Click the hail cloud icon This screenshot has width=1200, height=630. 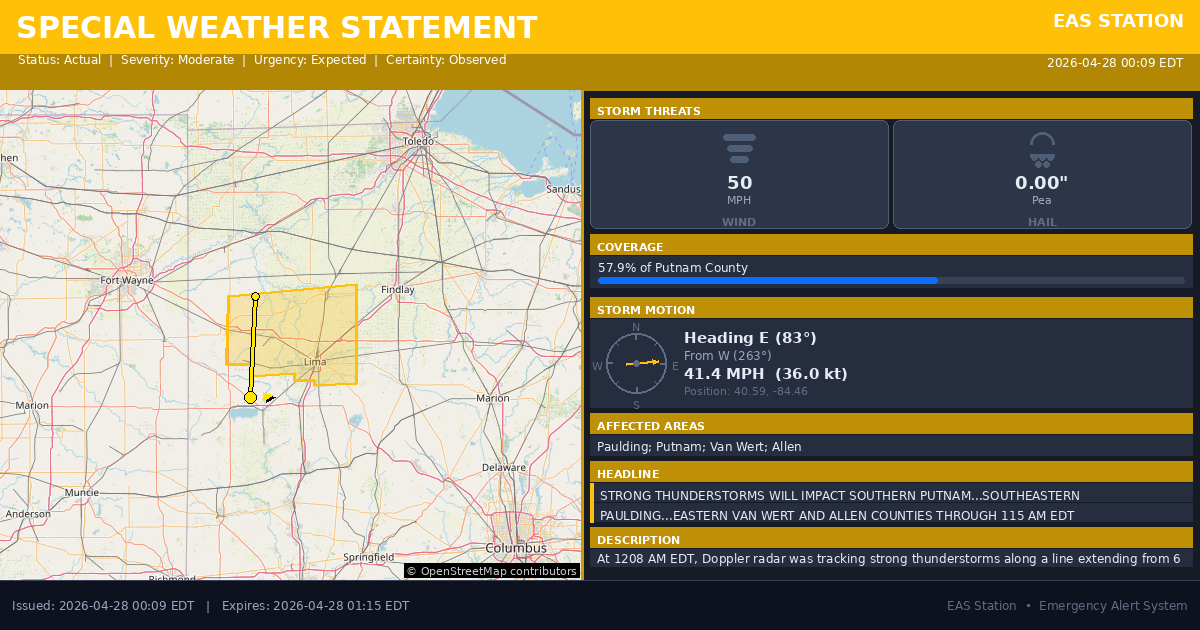[x=1042, y=149]
